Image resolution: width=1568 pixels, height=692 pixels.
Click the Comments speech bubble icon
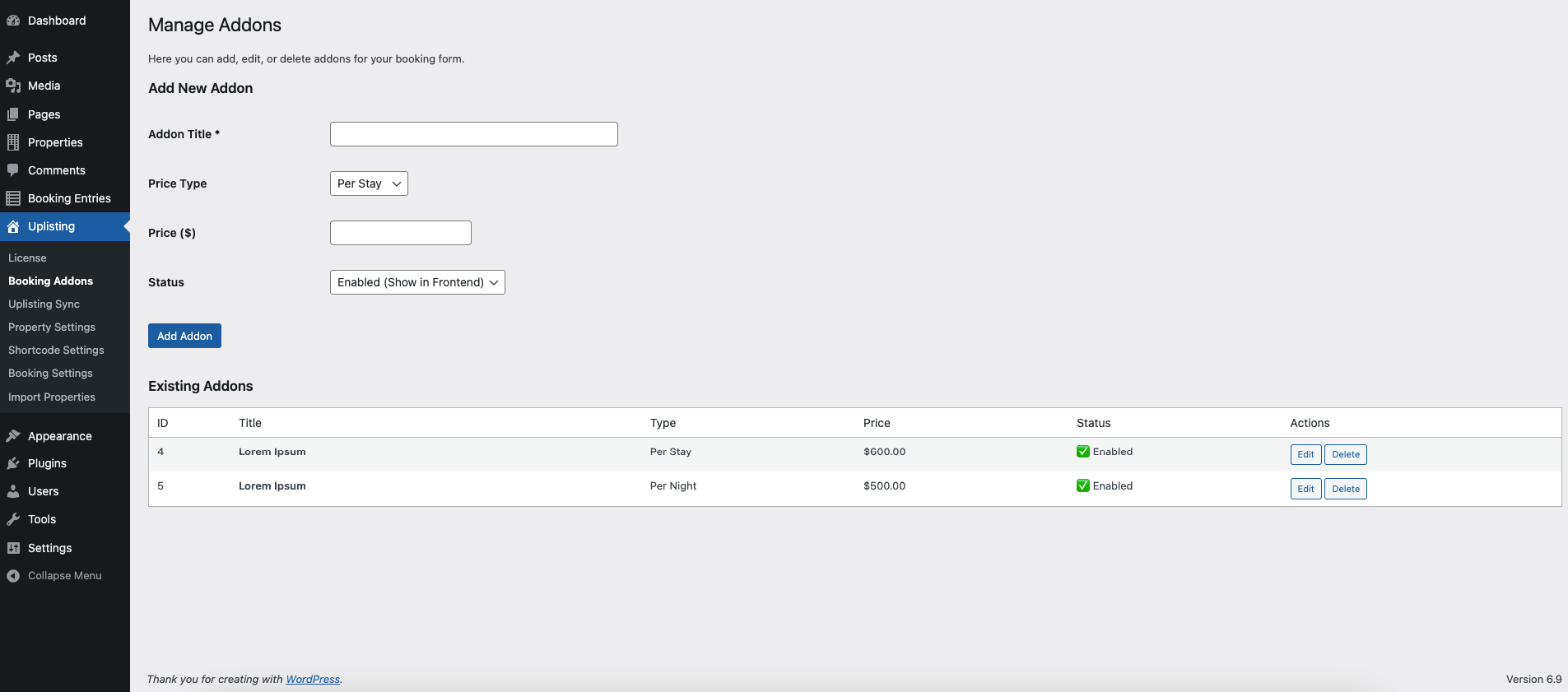tap(13, 170)
